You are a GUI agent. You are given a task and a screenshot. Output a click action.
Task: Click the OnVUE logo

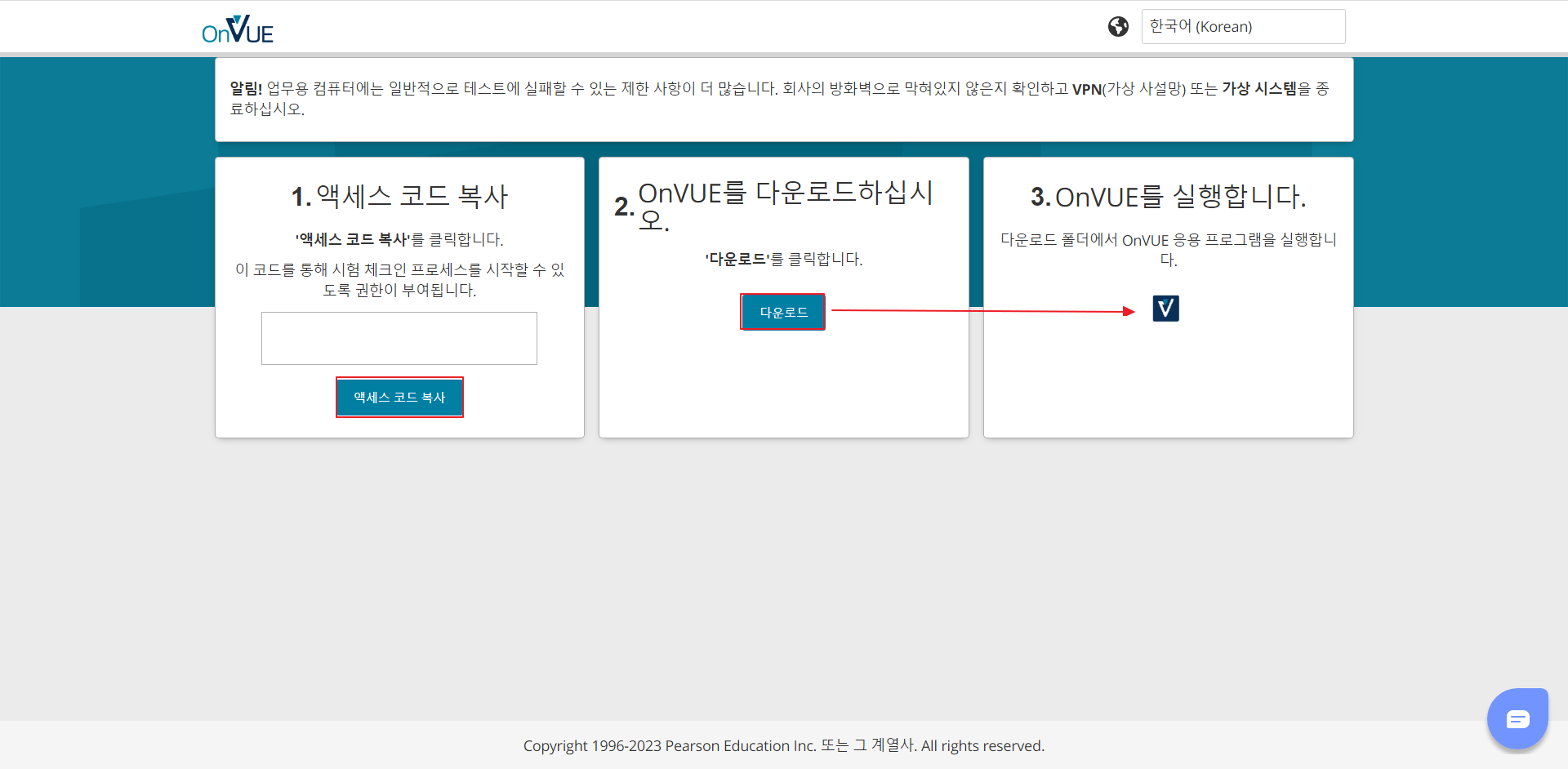pos(238,29)
